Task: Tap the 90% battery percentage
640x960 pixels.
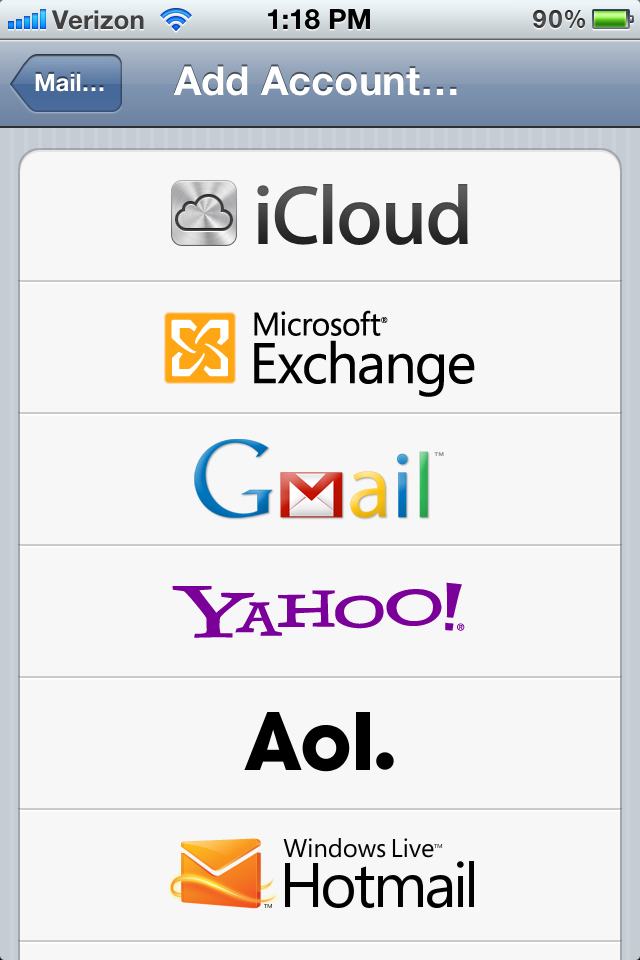Action: pyautogui.click(x=559, y=20)
